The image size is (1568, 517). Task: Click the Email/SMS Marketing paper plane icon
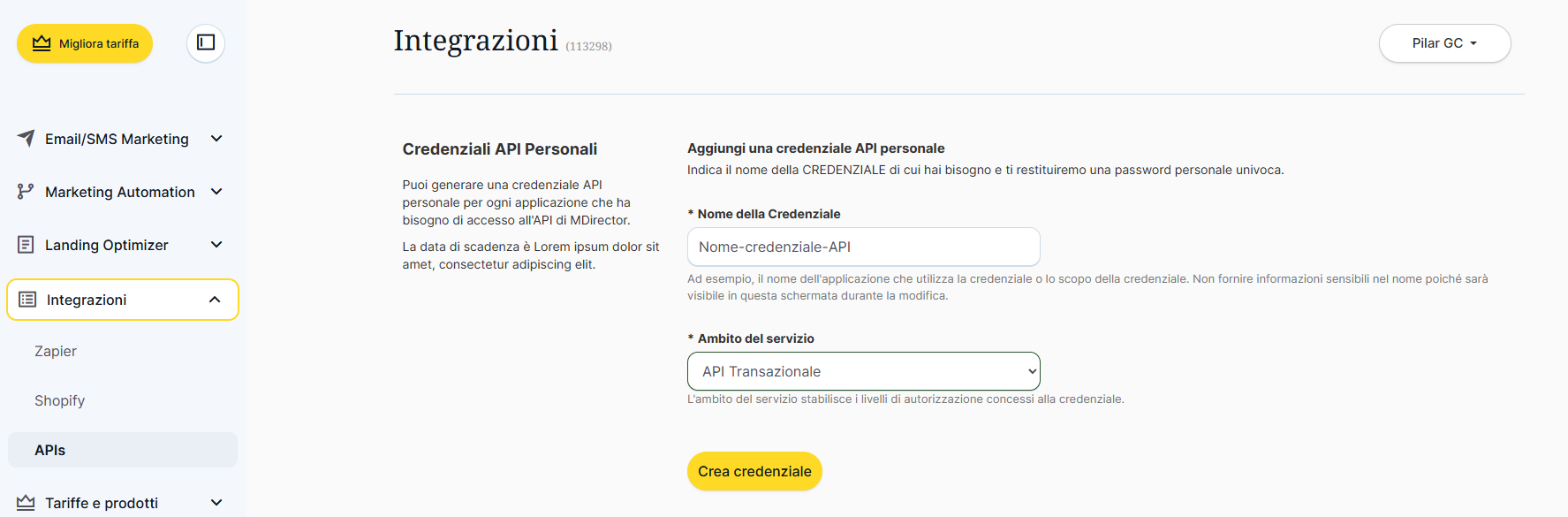coord(27,139)
